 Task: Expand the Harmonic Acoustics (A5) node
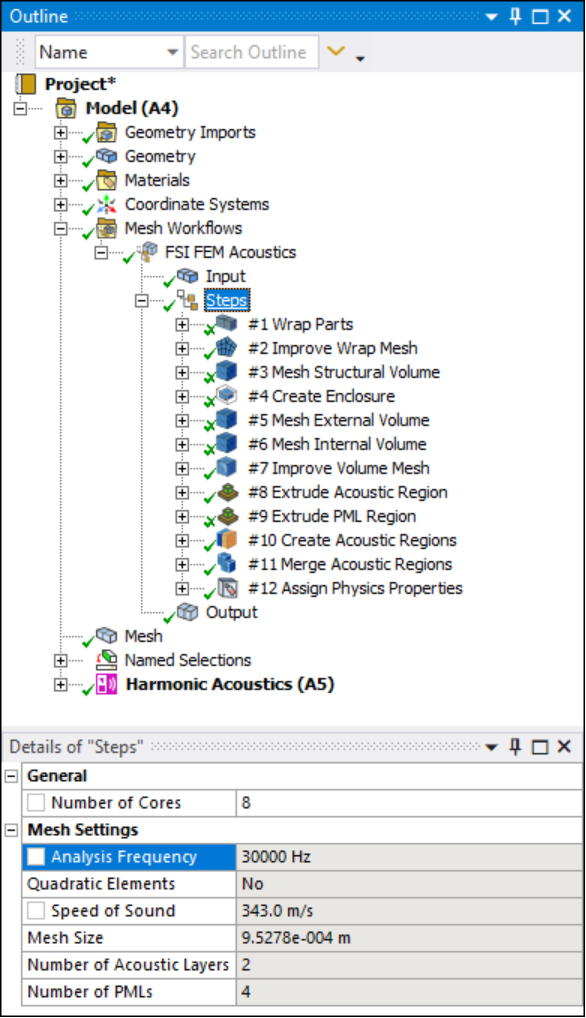click(60, 684)
